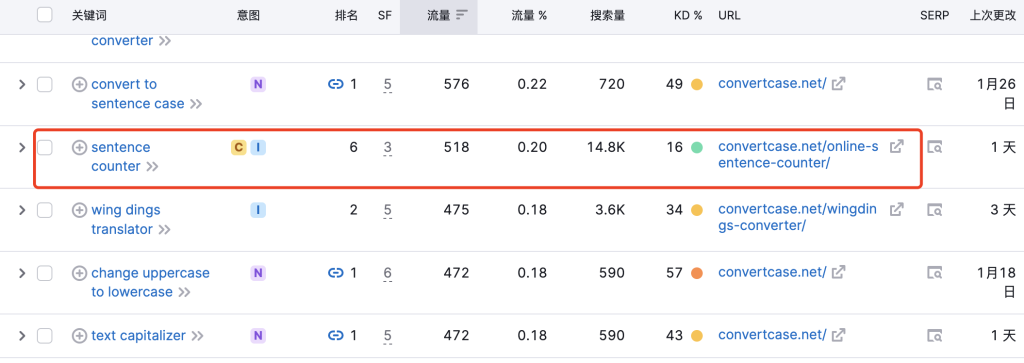This screenshot has height=363, width=1024.
Task: Open the sentence counter keyword link
Action: [x=121, y=157]
